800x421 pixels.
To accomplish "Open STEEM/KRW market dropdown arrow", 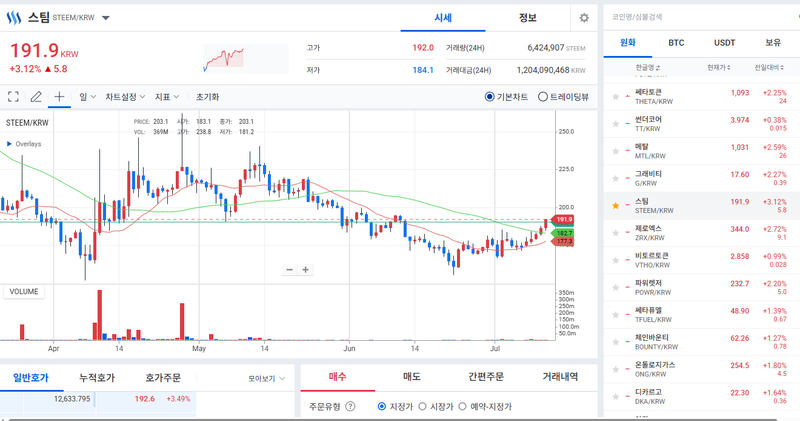I will pyautogui.click(x=106, y=18).
